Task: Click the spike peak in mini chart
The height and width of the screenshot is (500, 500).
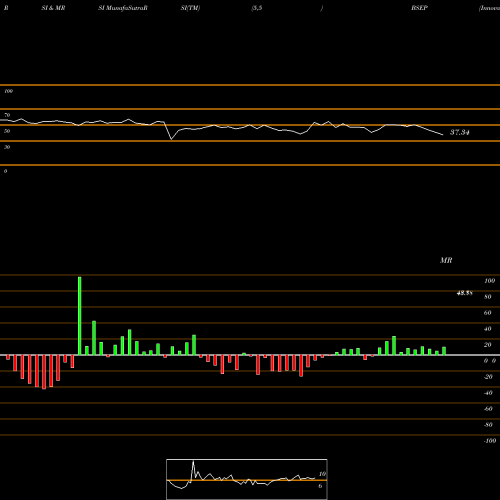Action: click(193, 462)
